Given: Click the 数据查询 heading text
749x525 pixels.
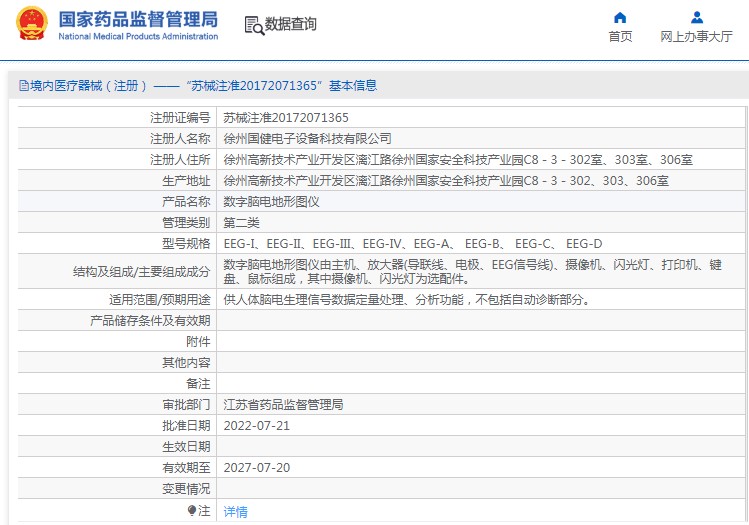Looking at the screenshot, I should pyautogui.click(x=290, y=24).
